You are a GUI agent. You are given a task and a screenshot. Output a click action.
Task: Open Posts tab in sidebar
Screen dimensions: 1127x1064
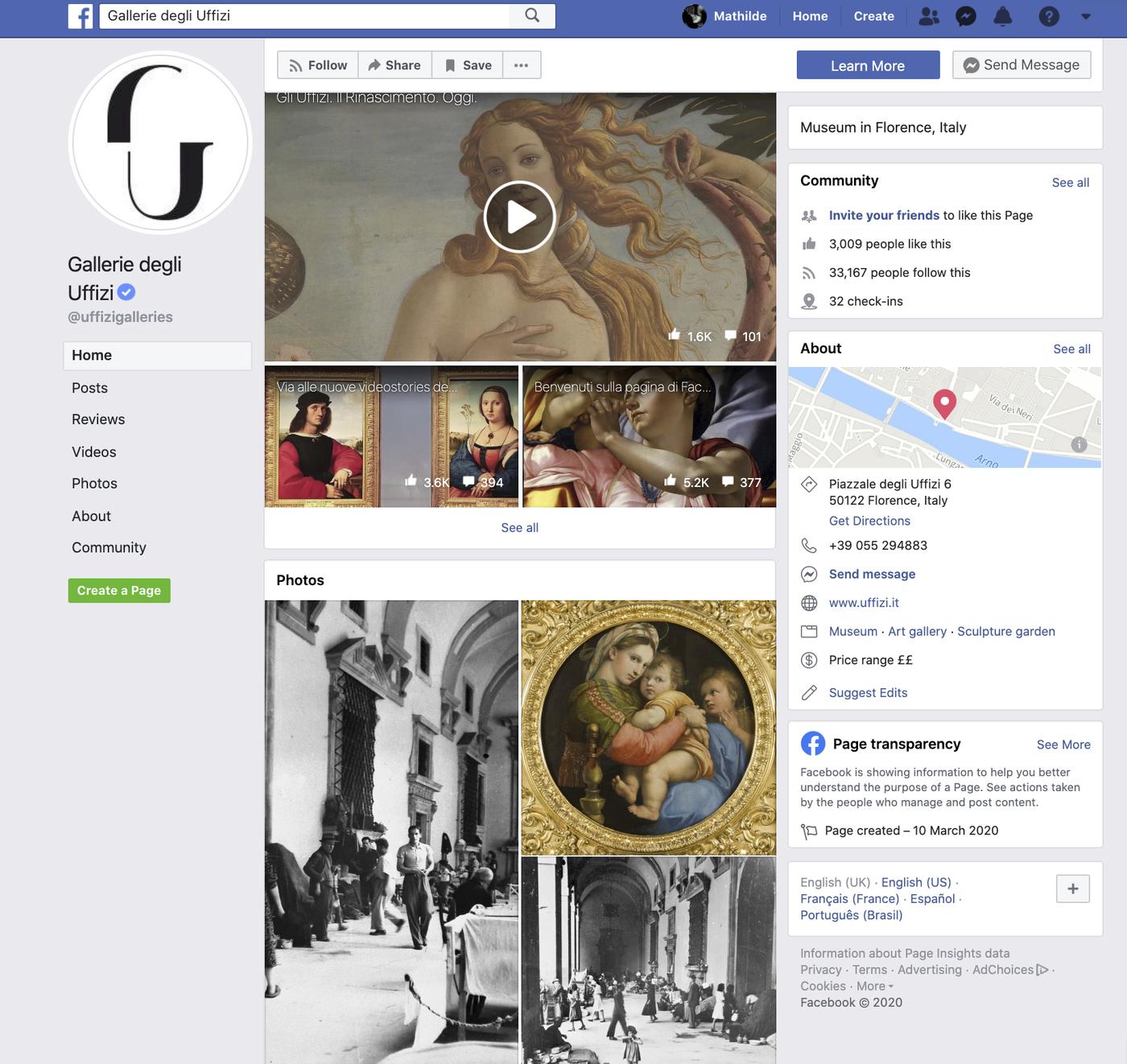click(89, 388)
